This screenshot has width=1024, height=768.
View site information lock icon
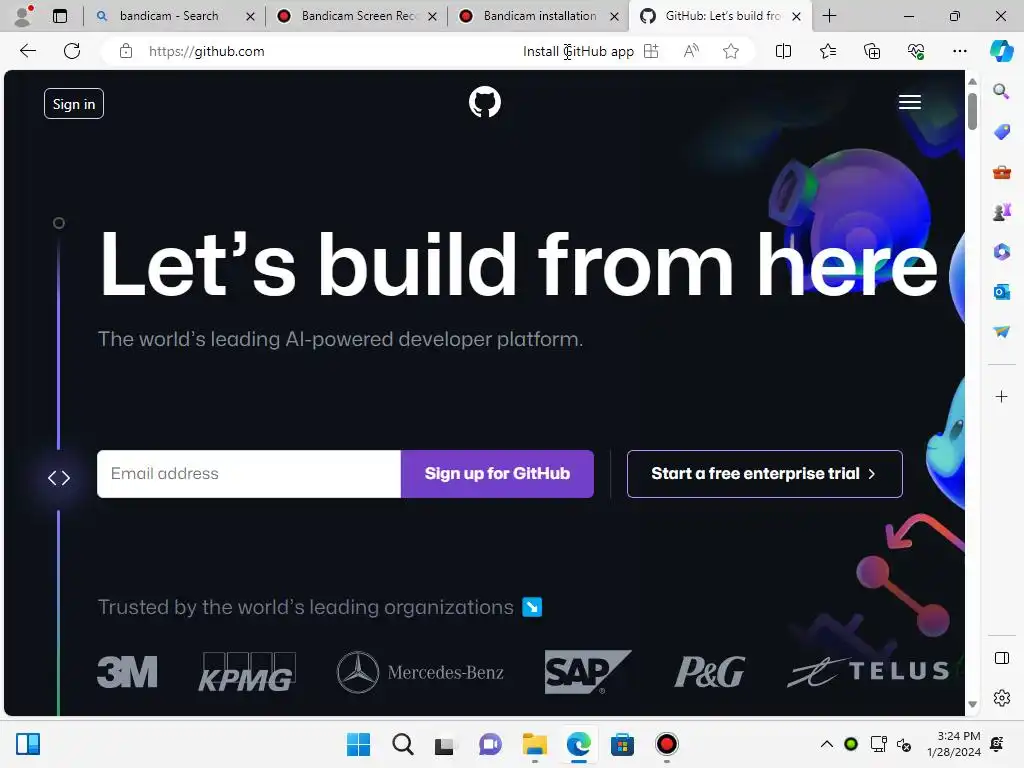click(126, 51)
